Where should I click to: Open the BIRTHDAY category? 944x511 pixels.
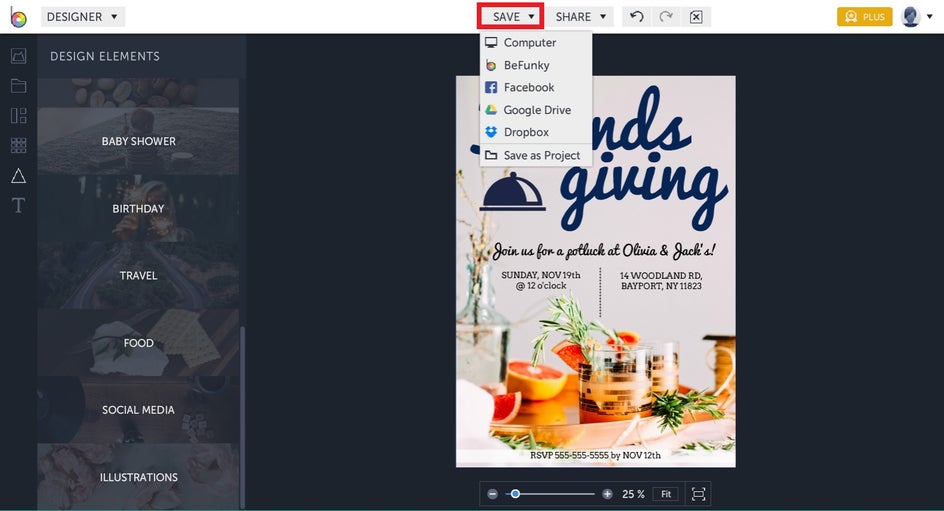coord(138,208)
